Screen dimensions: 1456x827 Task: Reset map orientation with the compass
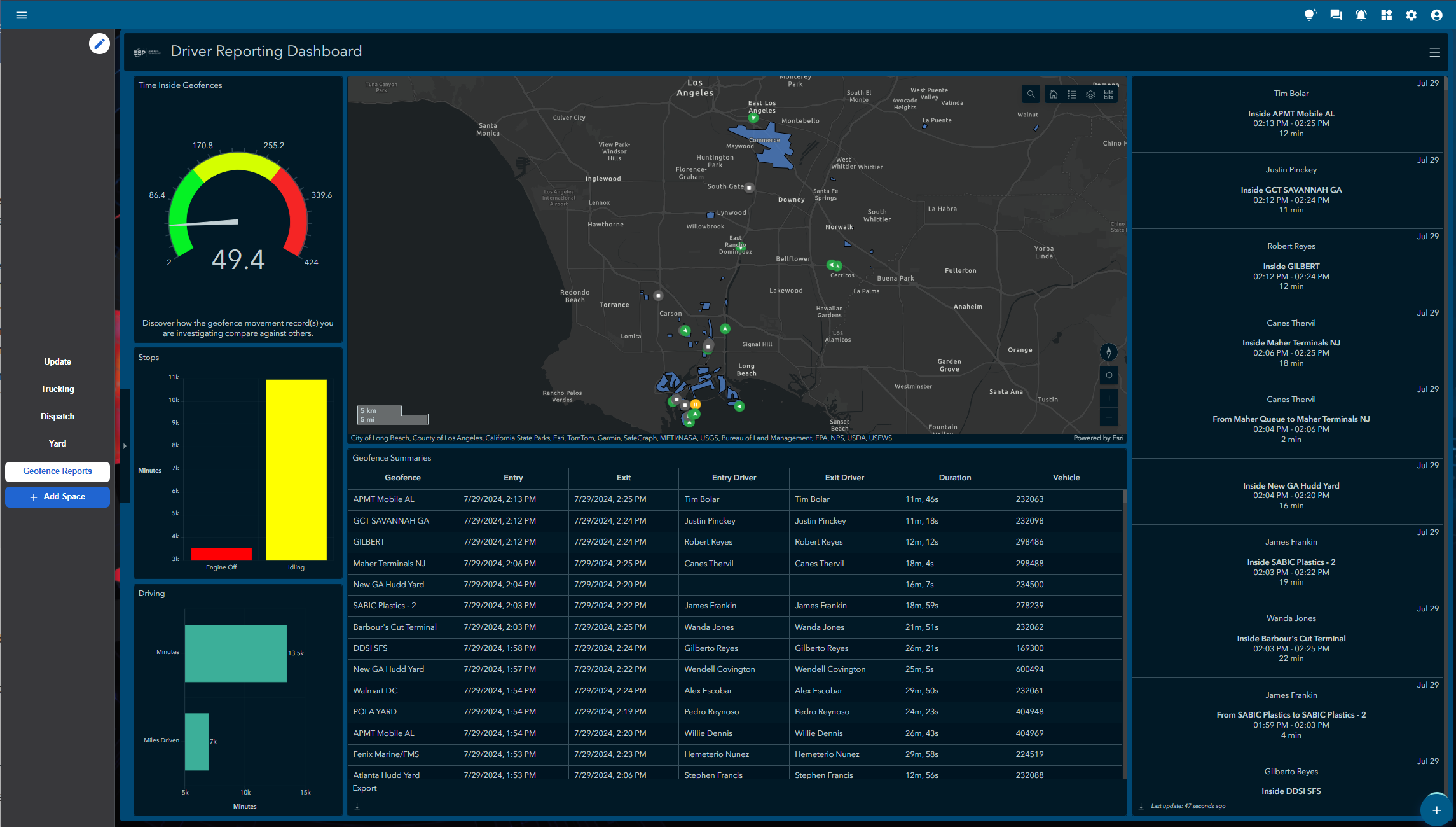pyautogui.click(x=1108, y=352)
